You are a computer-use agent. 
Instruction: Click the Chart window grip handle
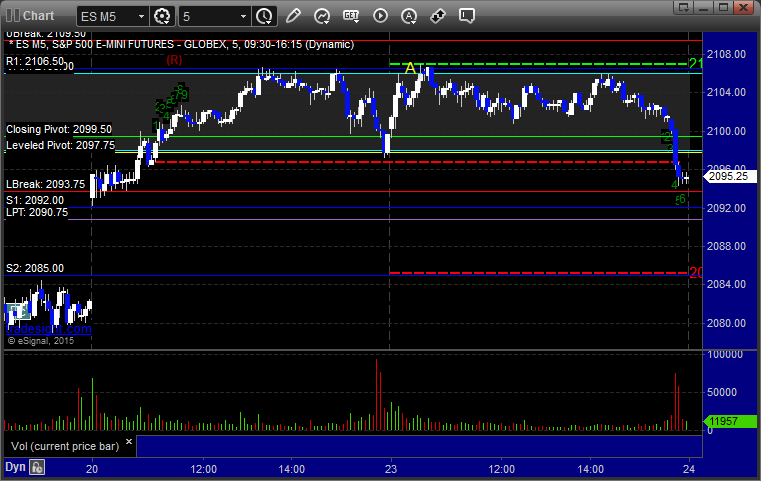click(x=13, y=16)
